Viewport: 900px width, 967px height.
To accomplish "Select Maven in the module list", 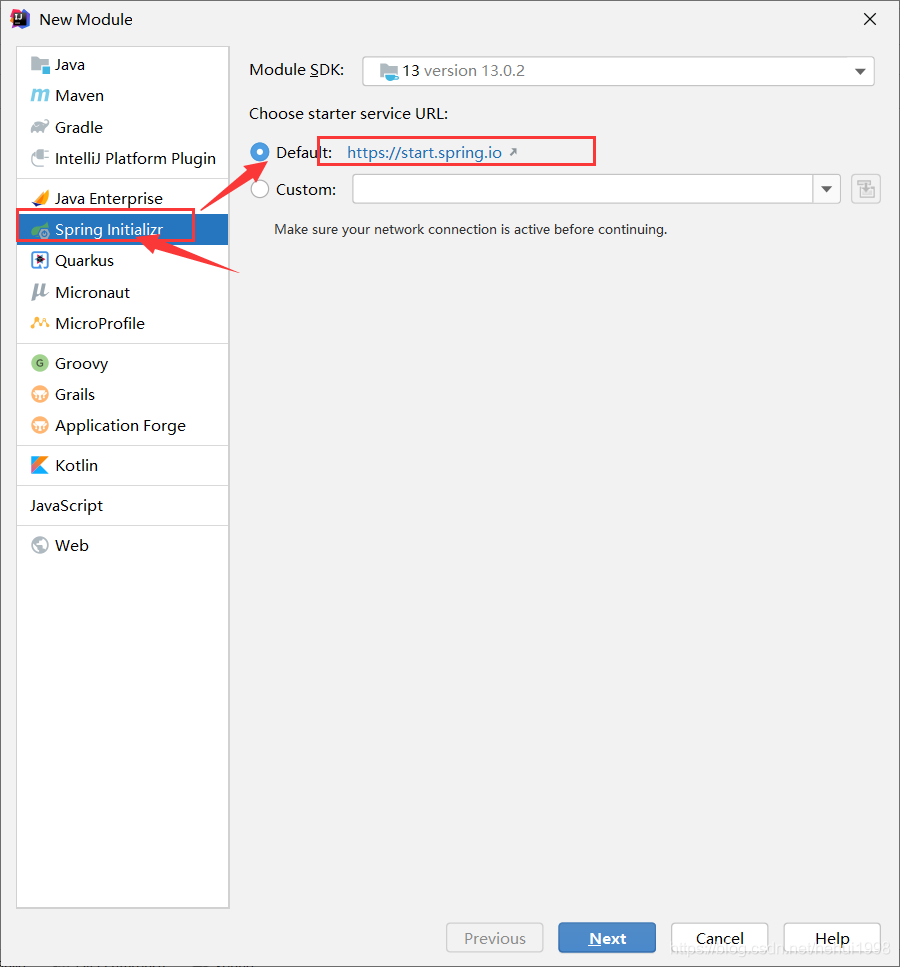I will pyautogui.click(x=123, y=96).
